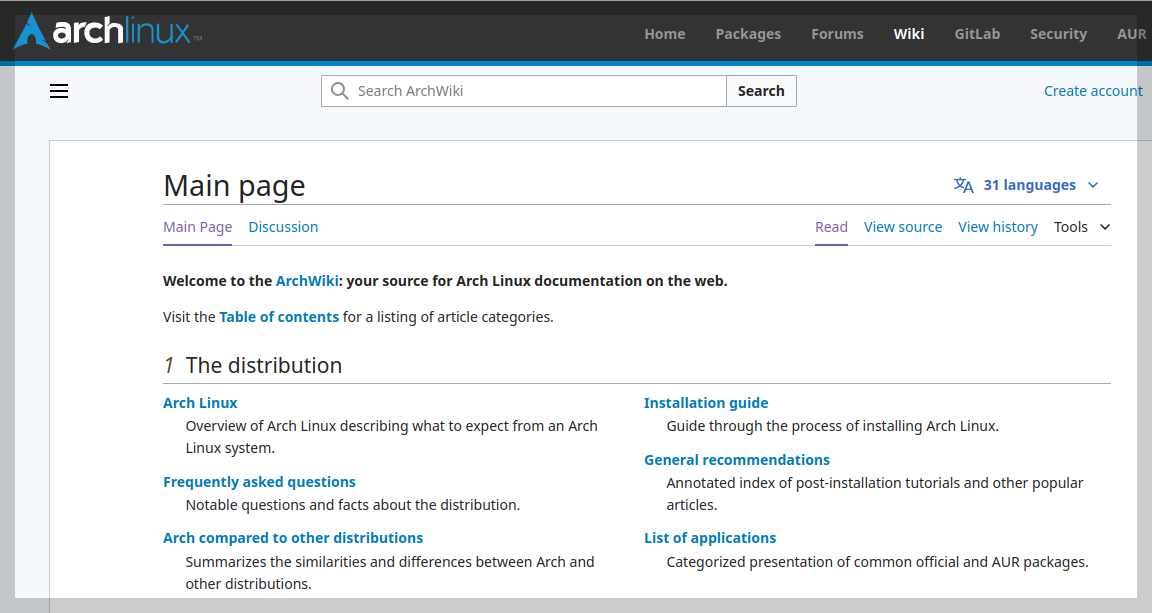Open the Installation guide link
Image resolution: width=1152 pixels, height=613 pixels.
[706, 403]
